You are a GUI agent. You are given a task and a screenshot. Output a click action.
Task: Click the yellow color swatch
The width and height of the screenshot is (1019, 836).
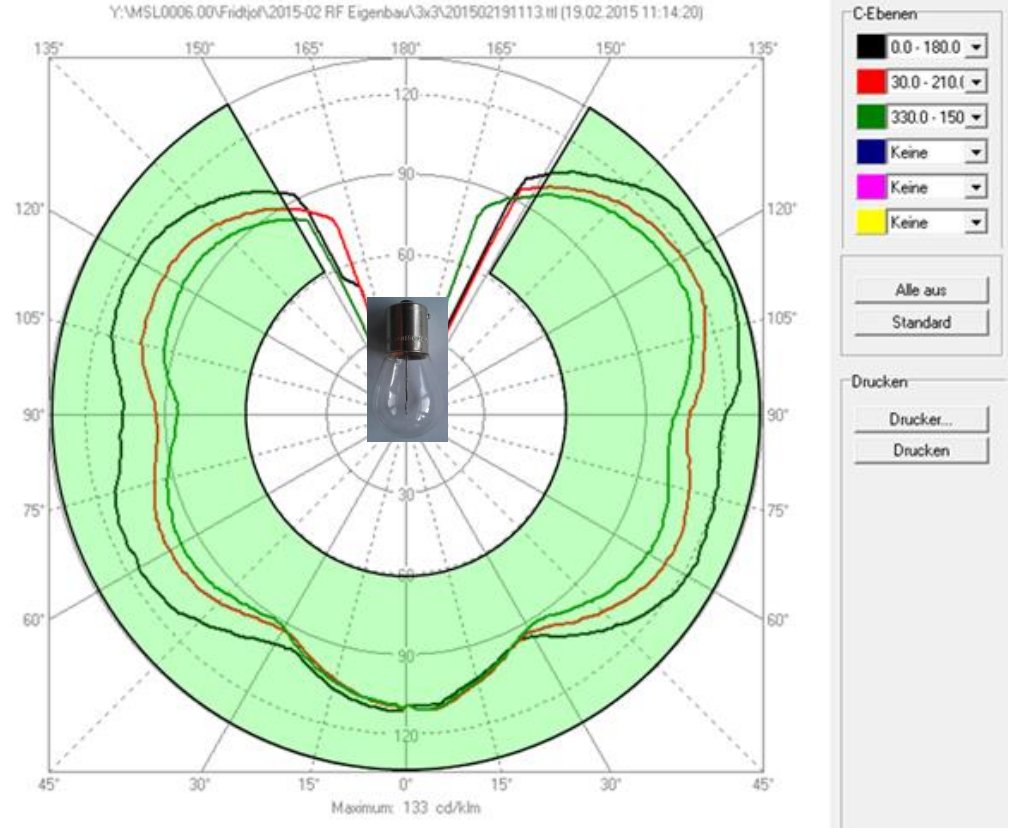click(x=870, y=222)
